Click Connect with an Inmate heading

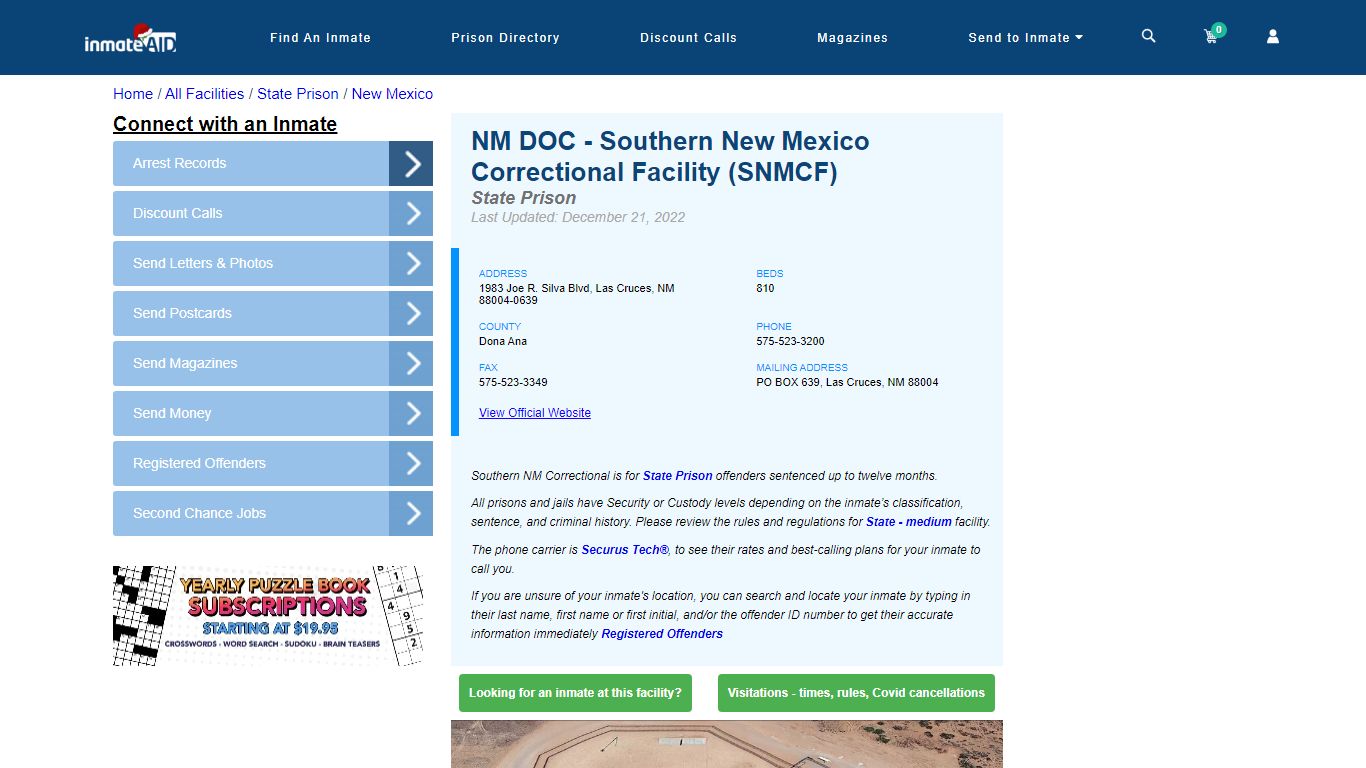tap(225, 124)
